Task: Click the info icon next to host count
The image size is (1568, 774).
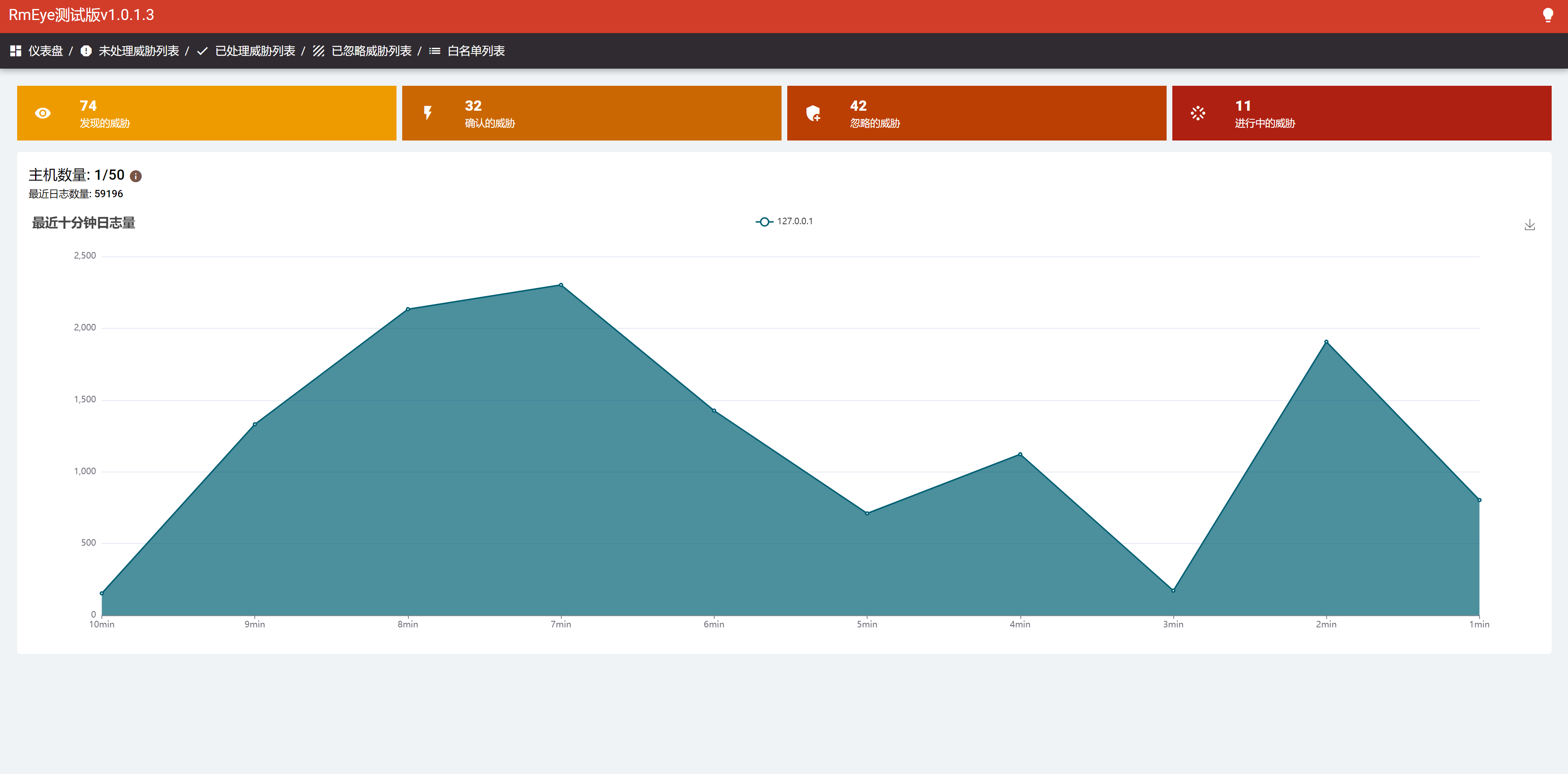Action: (136, 176)
